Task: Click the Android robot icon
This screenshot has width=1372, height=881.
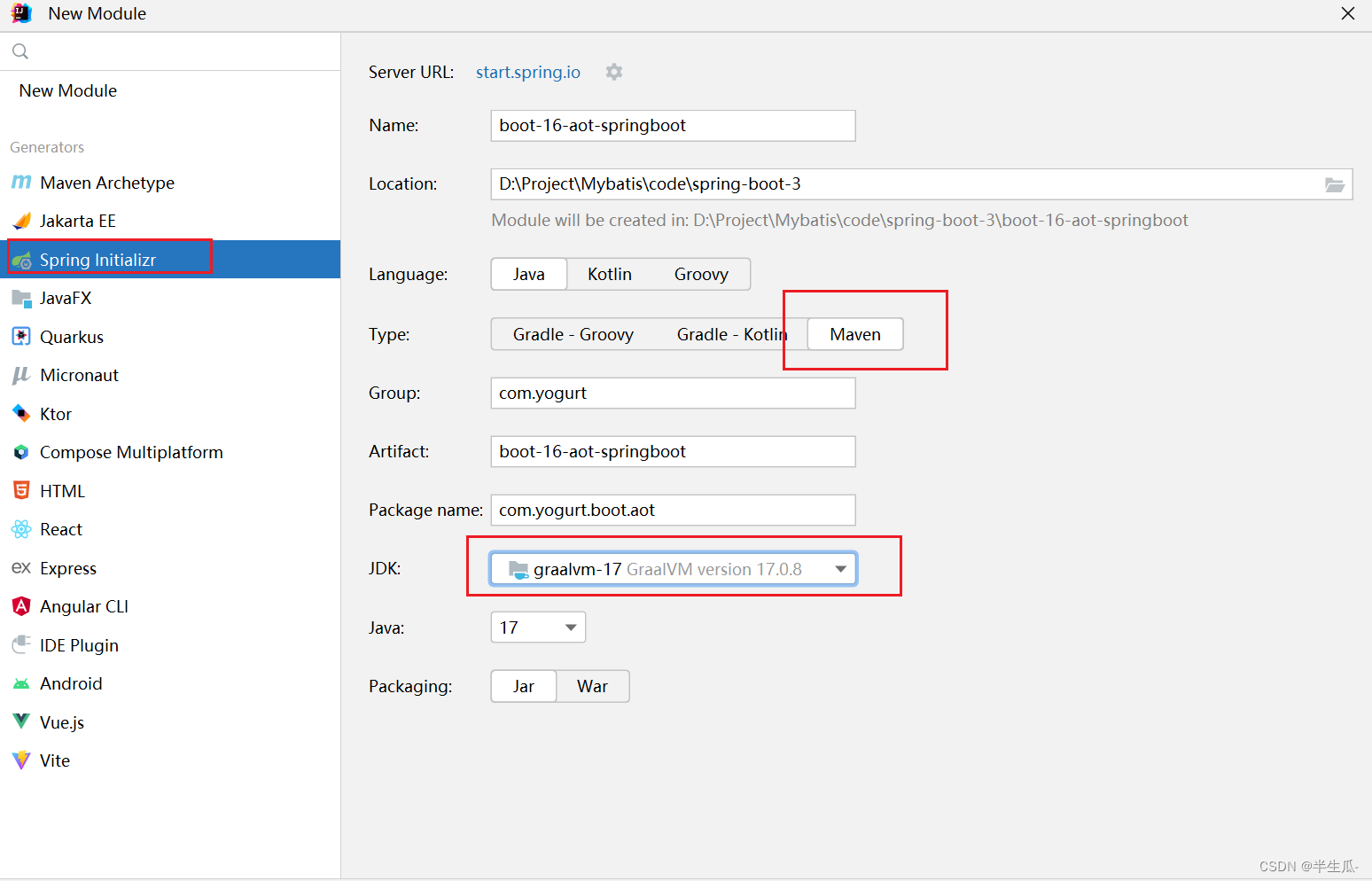Action: coord(21,683)
